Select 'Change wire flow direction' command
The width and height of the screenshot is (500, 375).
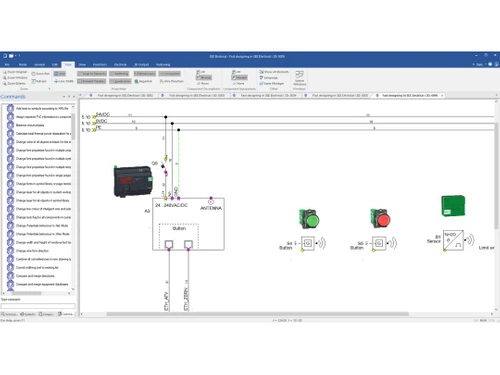(x=32, y=251)
